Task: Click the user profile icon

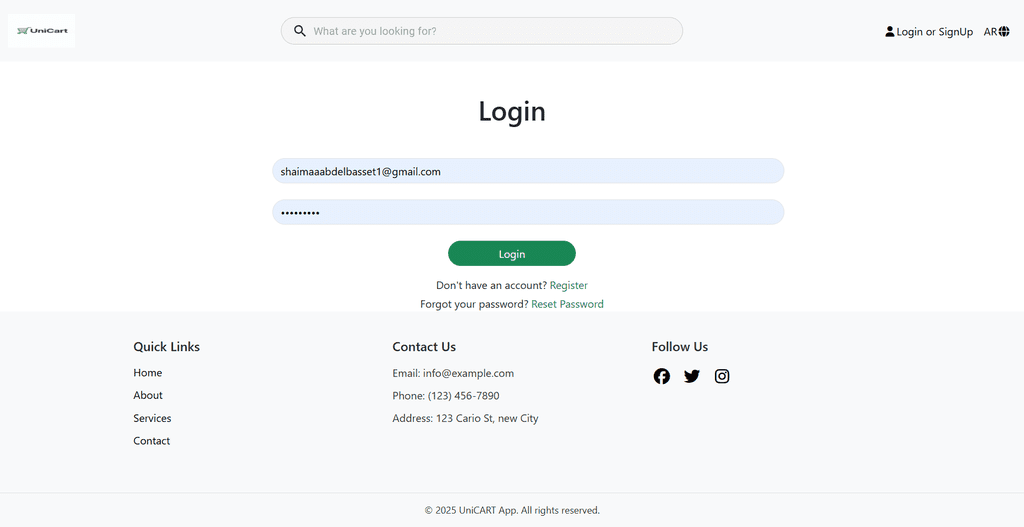Action: point(890,32)
